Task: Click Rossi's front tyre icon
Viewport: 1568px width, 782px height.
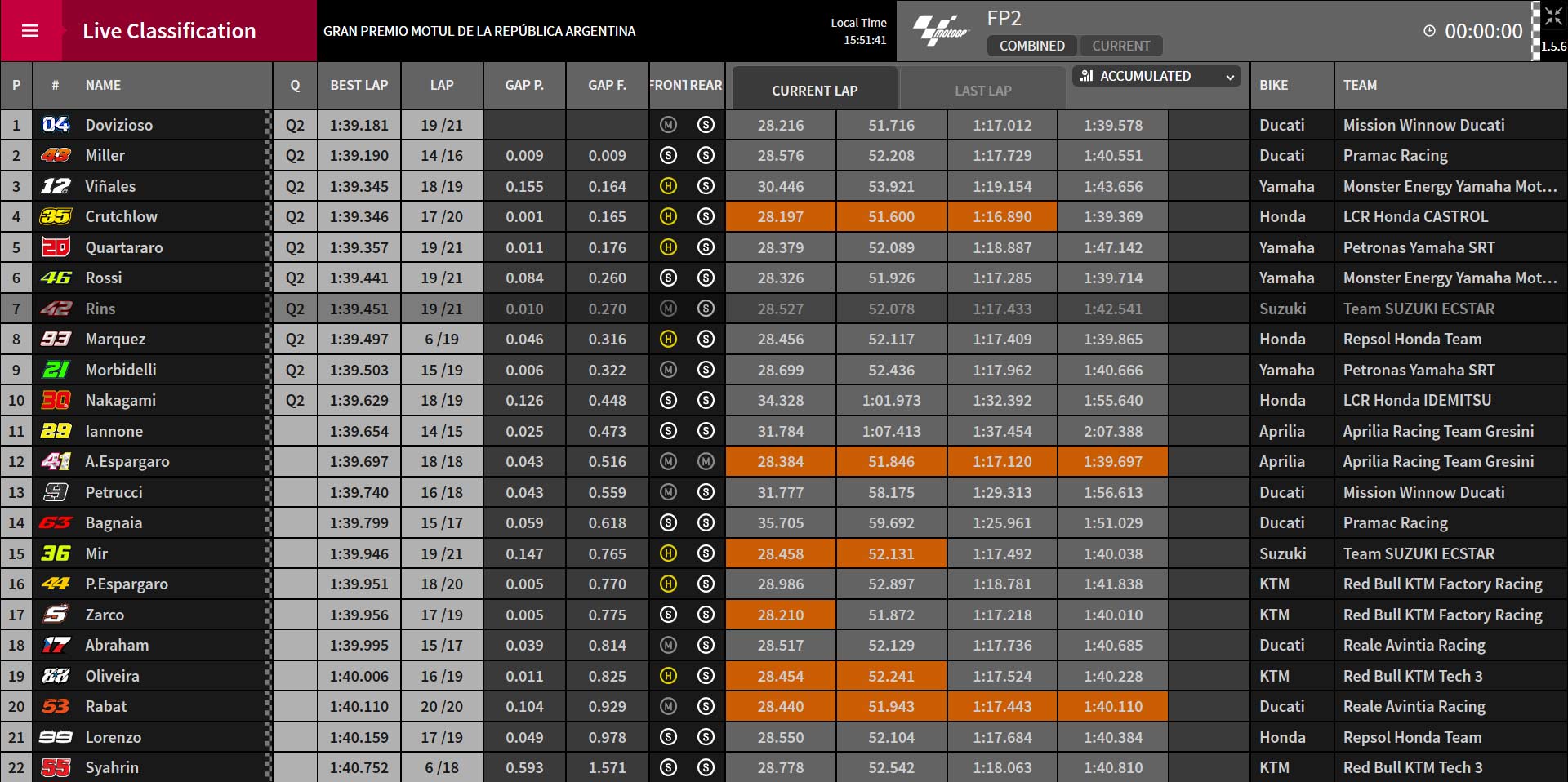Action: coord(668,278)
